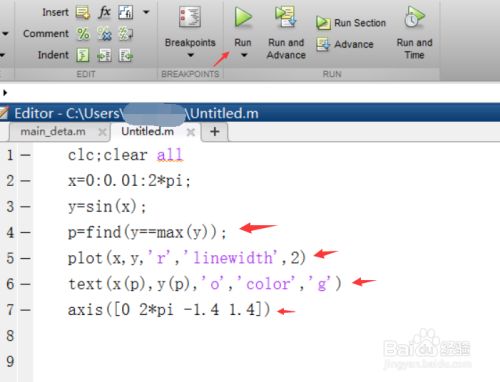Image resolution: width=500 pixels, height=382 pixels.
Task: Close the main_deta.m tab
Action: pos(103,132)
